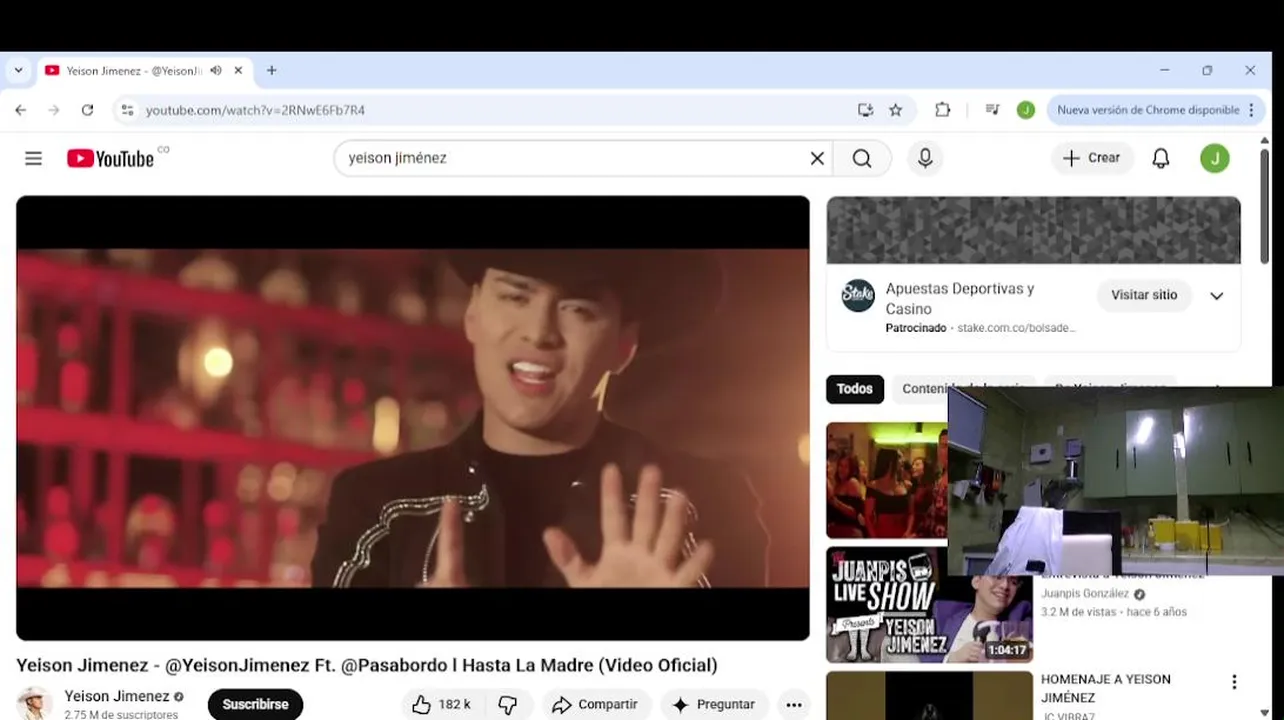Viewport: 1284px width, 720px height.
Task: Open the tab search dropdown arrow
Action: click(18, 71)
